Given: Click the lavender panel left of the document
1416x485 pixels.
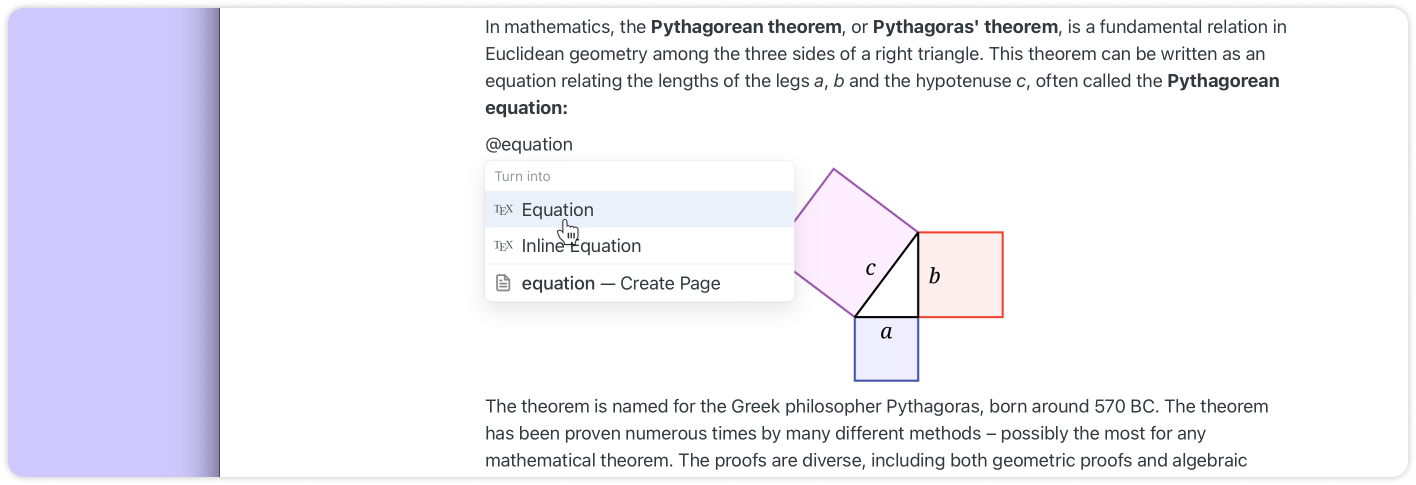Looking at the screenshot, I should (x=110, y=242).
